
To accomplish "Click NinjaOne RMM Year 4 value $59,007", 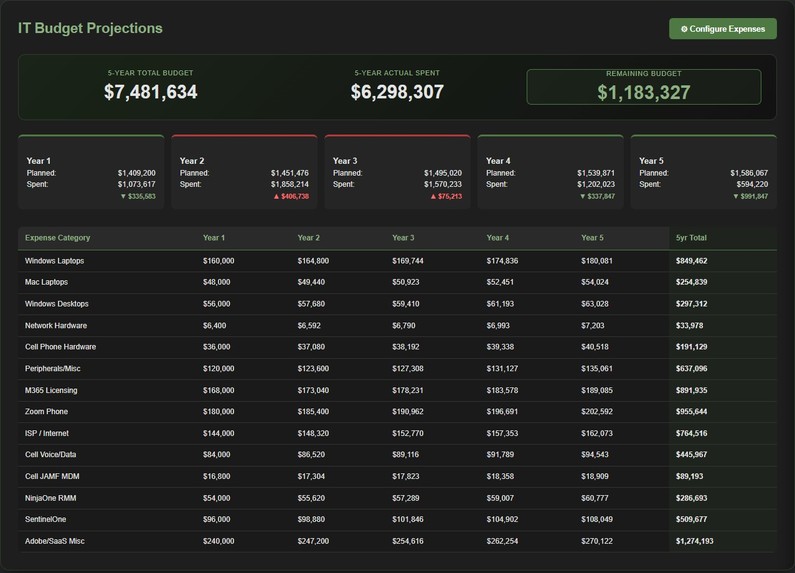I will 500,498.
